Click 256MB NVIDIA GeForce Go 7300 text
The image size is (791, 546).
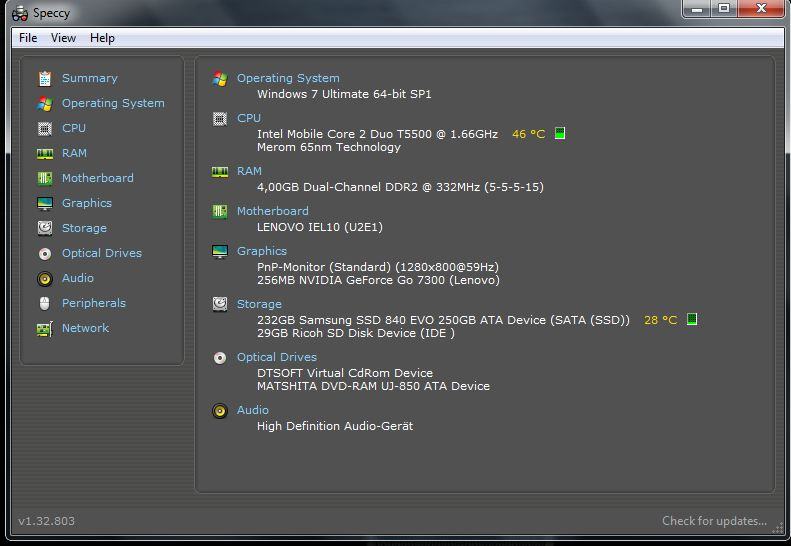(378, 280)
